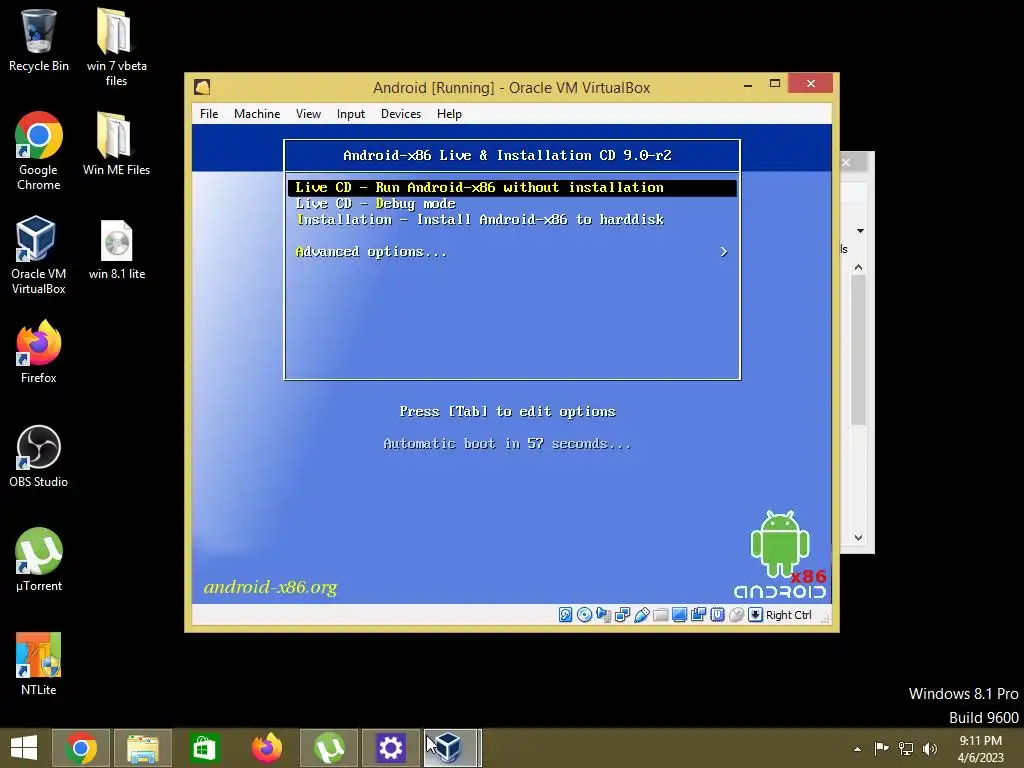Select Install Android-x86 to harddisk entry
The height and width of the screenshot is (768, 1024).
(x=512, y=219)
